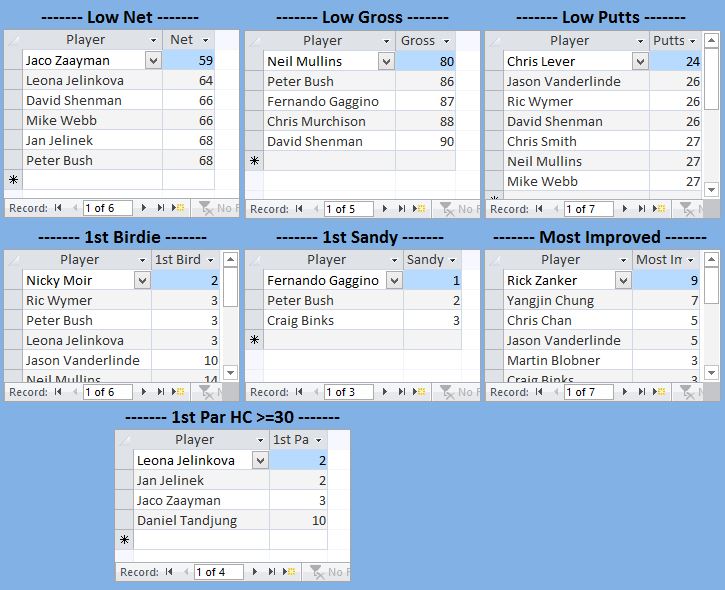The width and height of the screenshot is (725, 590).
Task: Open Player column filter in Most Improved
Action: point(624,260)
